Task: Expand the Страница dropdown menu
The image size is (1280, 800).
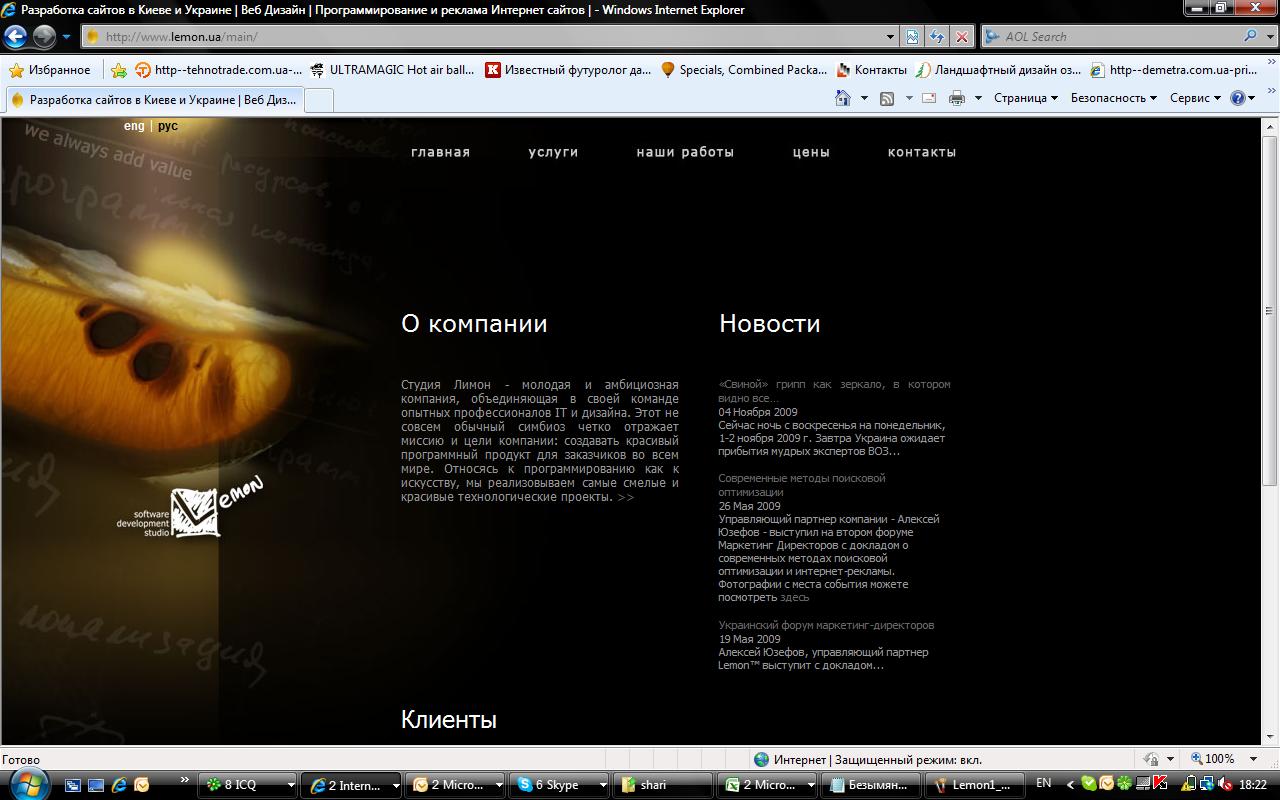Action: click(x=1026, y=98)
